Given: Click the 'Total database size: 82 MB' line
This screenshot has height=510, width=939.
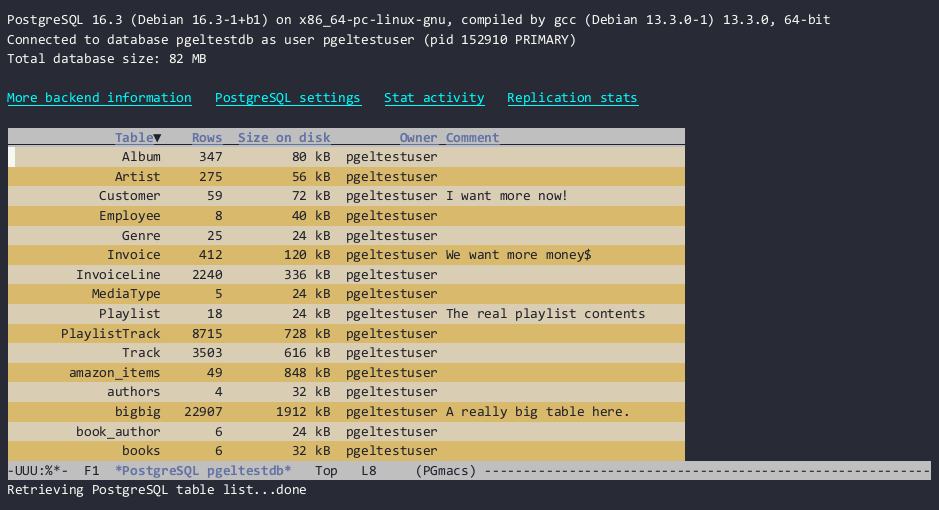Looking at the screenshot, I should pos(107,59).
